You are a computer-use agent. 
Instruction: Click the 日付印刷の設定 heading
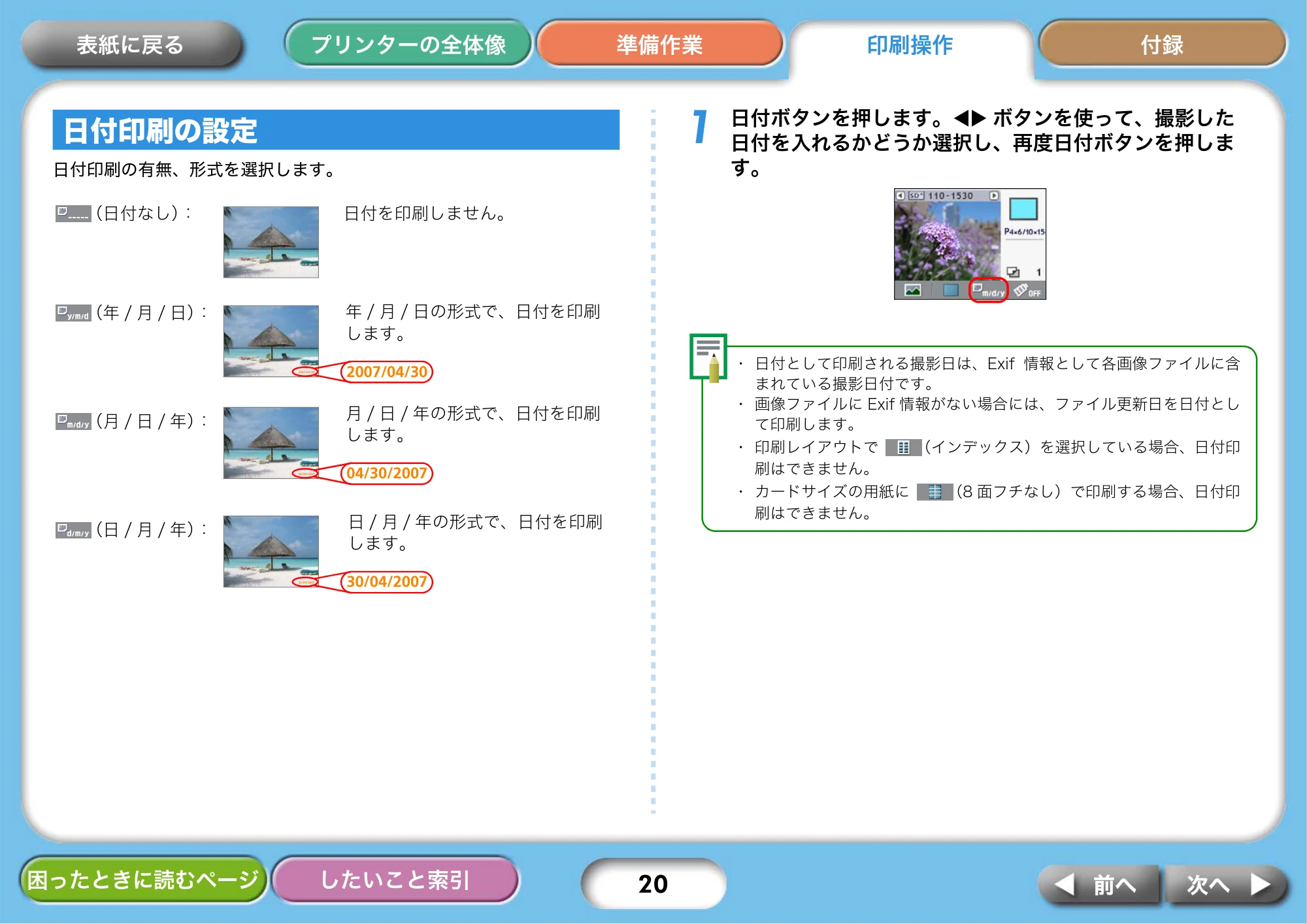(161, 131)
